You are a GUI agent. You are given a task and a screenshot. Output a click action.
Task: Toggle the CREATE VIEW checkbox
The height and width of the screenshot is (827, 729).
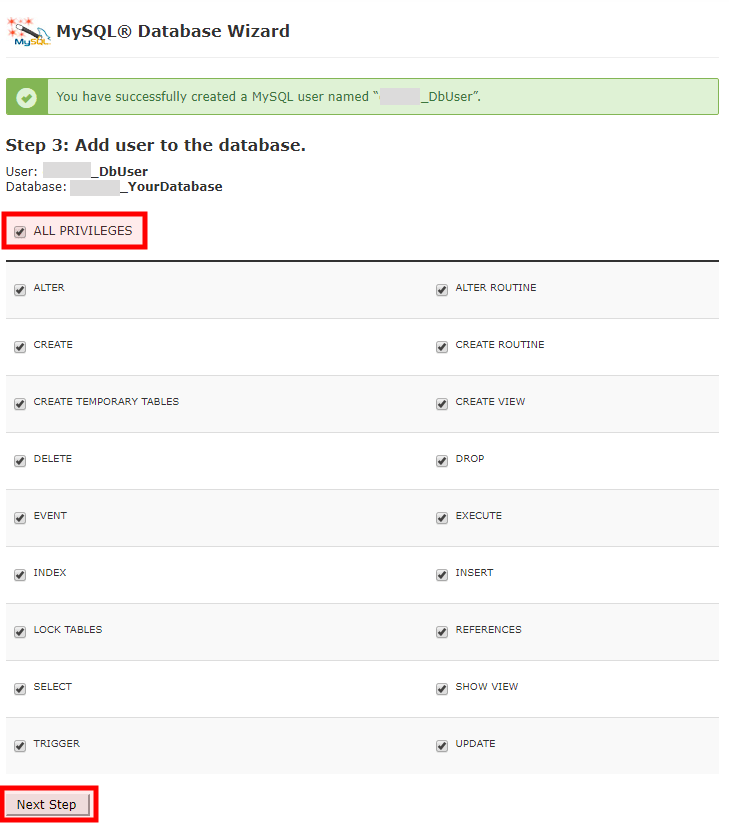[x=442, y=404]
